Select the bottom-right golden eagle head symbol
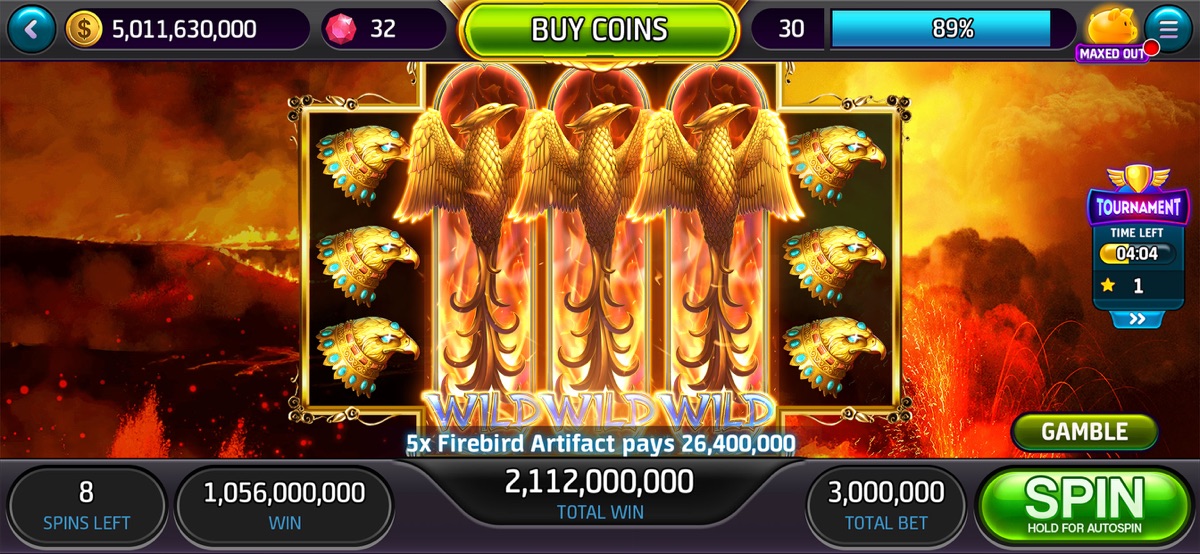The height and width of the screenshot is (554, 1200). pos(835,355)
